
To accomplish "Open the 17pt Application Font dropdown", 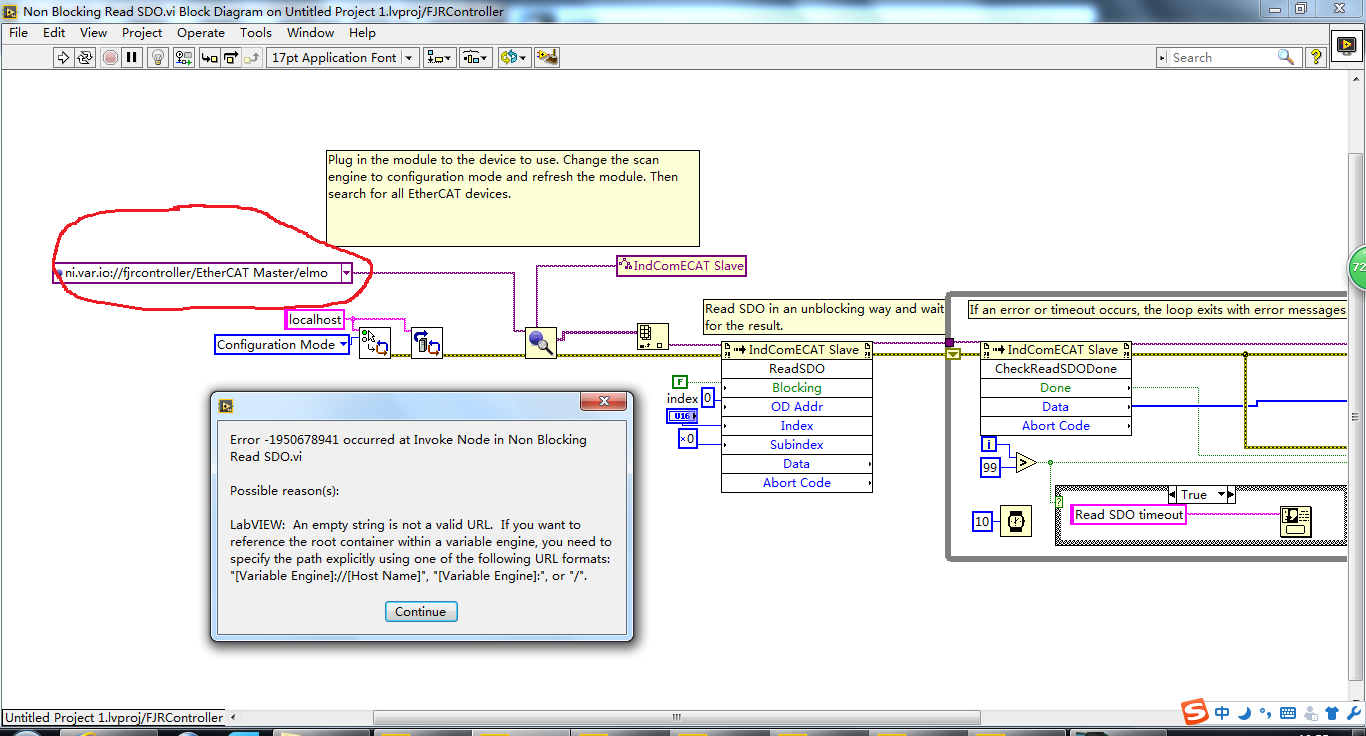I will [343, 58].
